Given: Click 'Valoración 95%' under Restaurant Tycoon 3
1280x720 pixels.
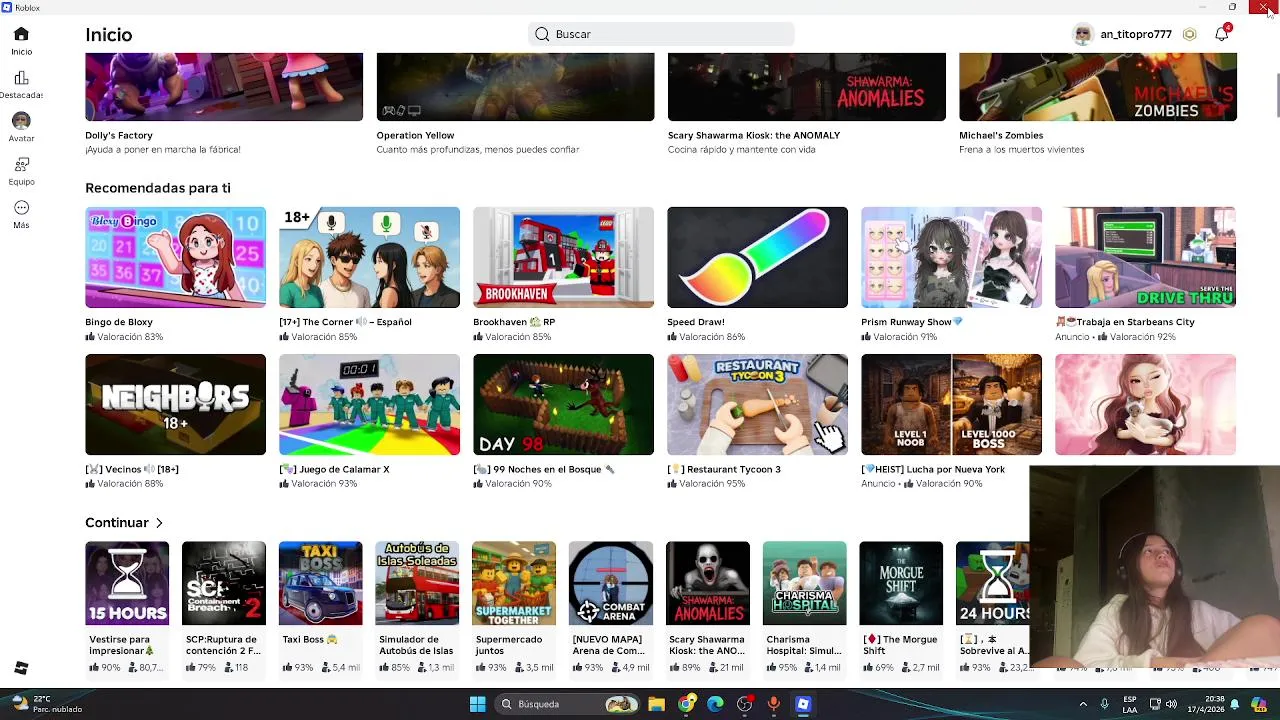Looking at the screenshot, I should pyautogui.click(x=712, y=484).
